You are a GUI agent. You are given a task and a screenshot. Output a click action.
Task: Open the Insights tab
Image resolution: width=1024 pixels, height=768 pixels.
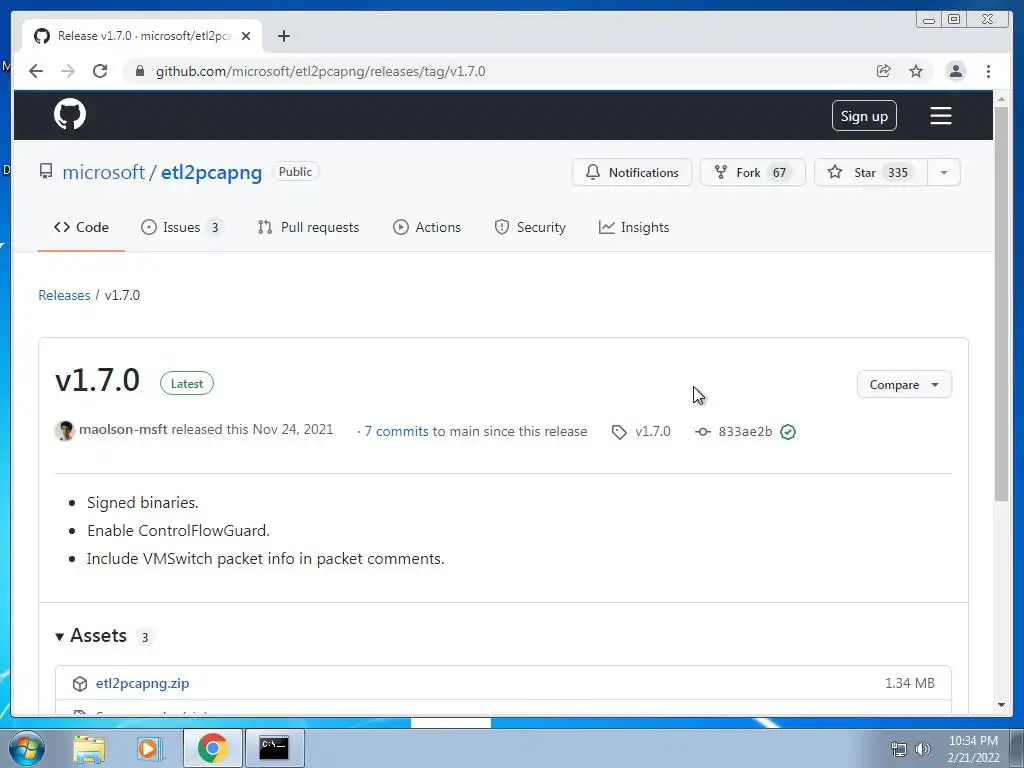click(x=634, y=227)
